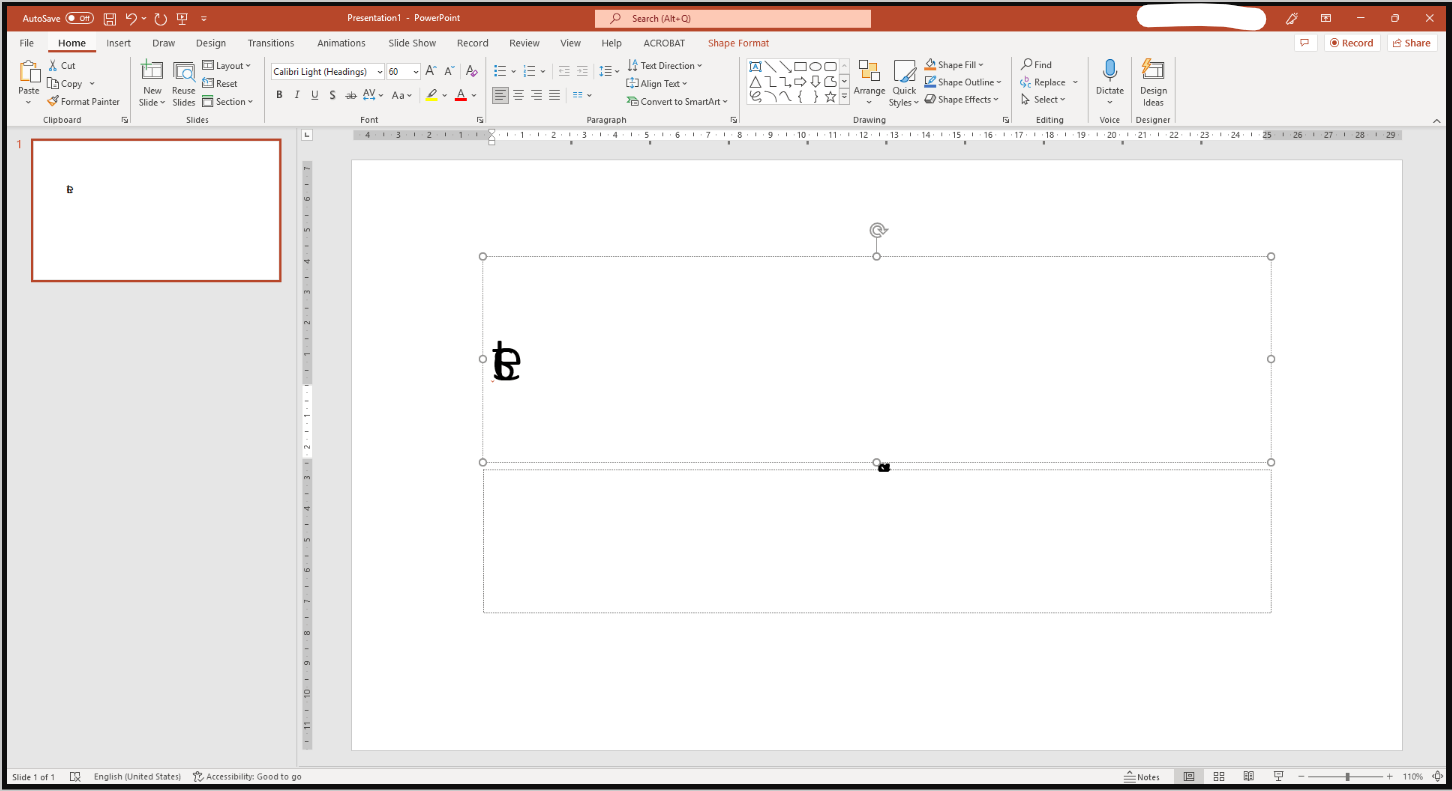Open the Text Highlight Color tool
The height and width of the screenshot is (791, 1452).
point(430,95)
